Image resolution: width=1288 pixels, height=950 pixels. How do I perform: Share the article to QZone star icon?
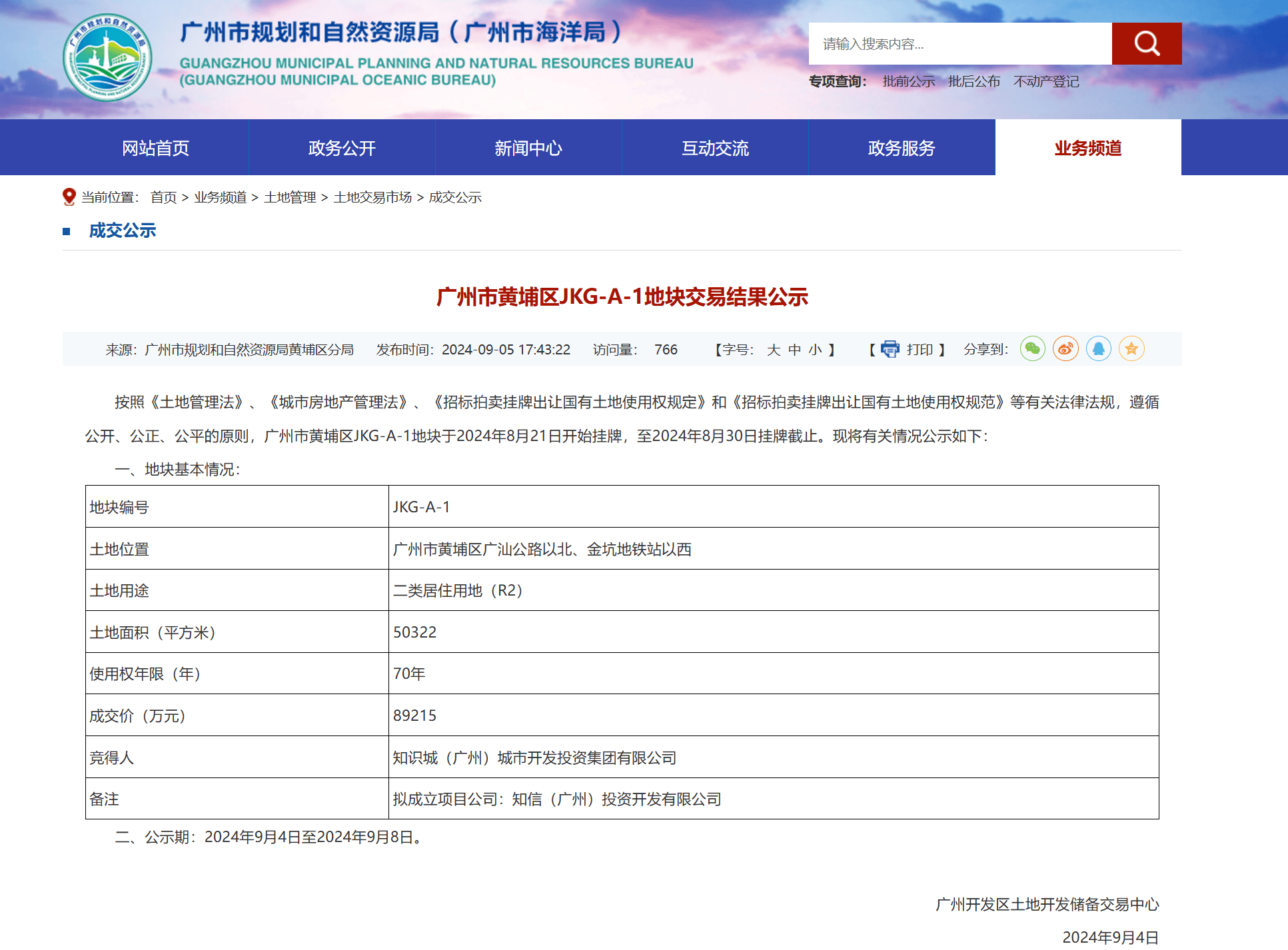point(1131,348)
